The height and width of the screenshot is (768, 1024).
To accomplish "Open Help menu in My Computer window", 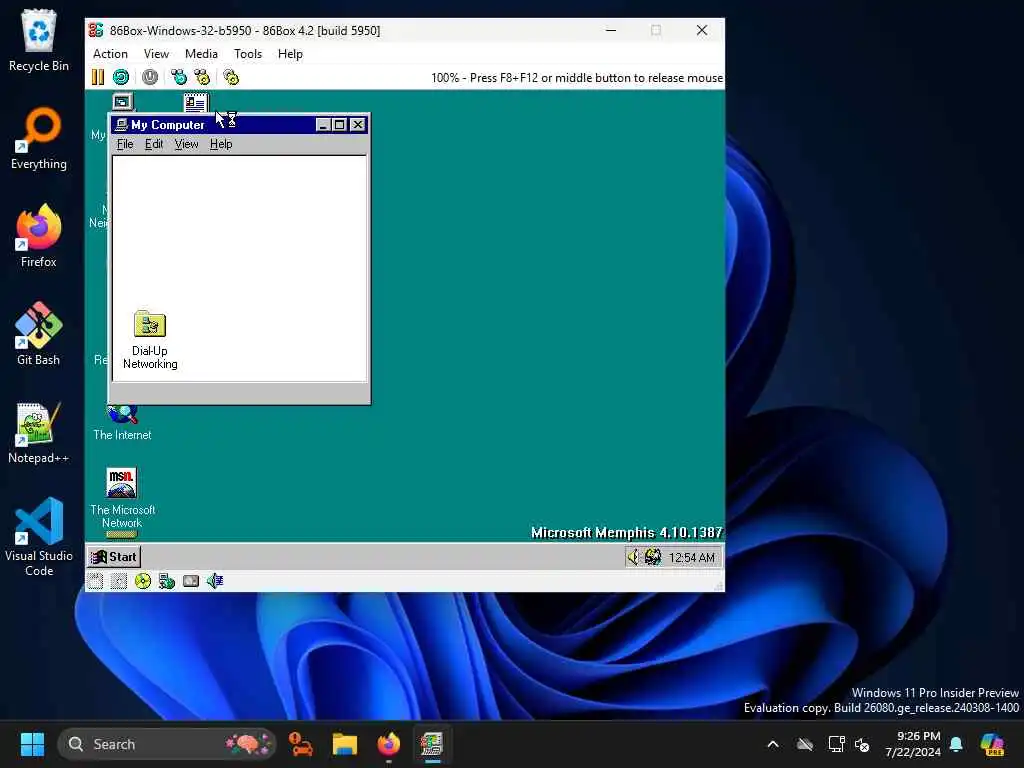I will [221, 144].
